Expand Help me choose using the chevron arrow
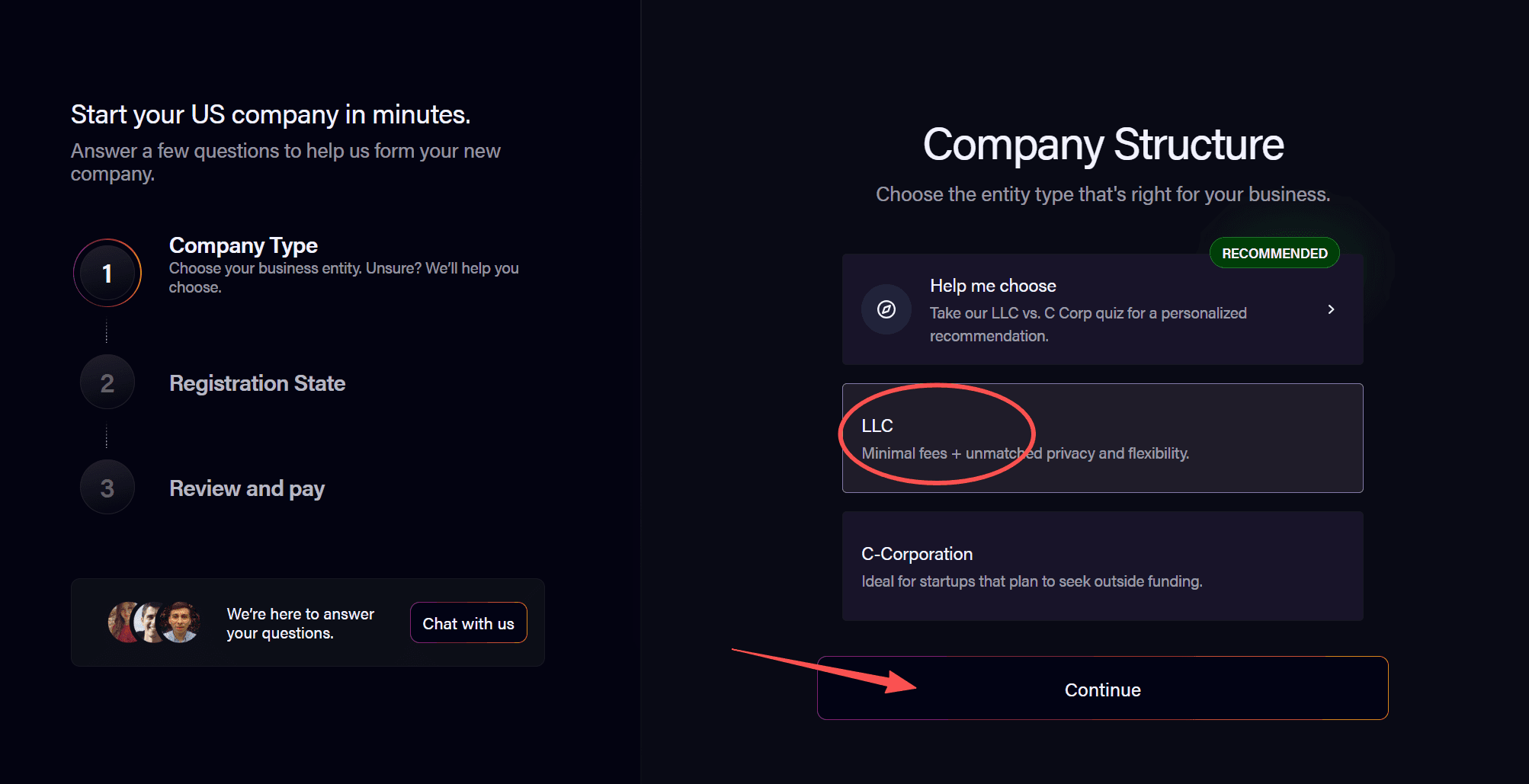The width and height of the screenshot is (1529, 784). (x=1331, y=309)
